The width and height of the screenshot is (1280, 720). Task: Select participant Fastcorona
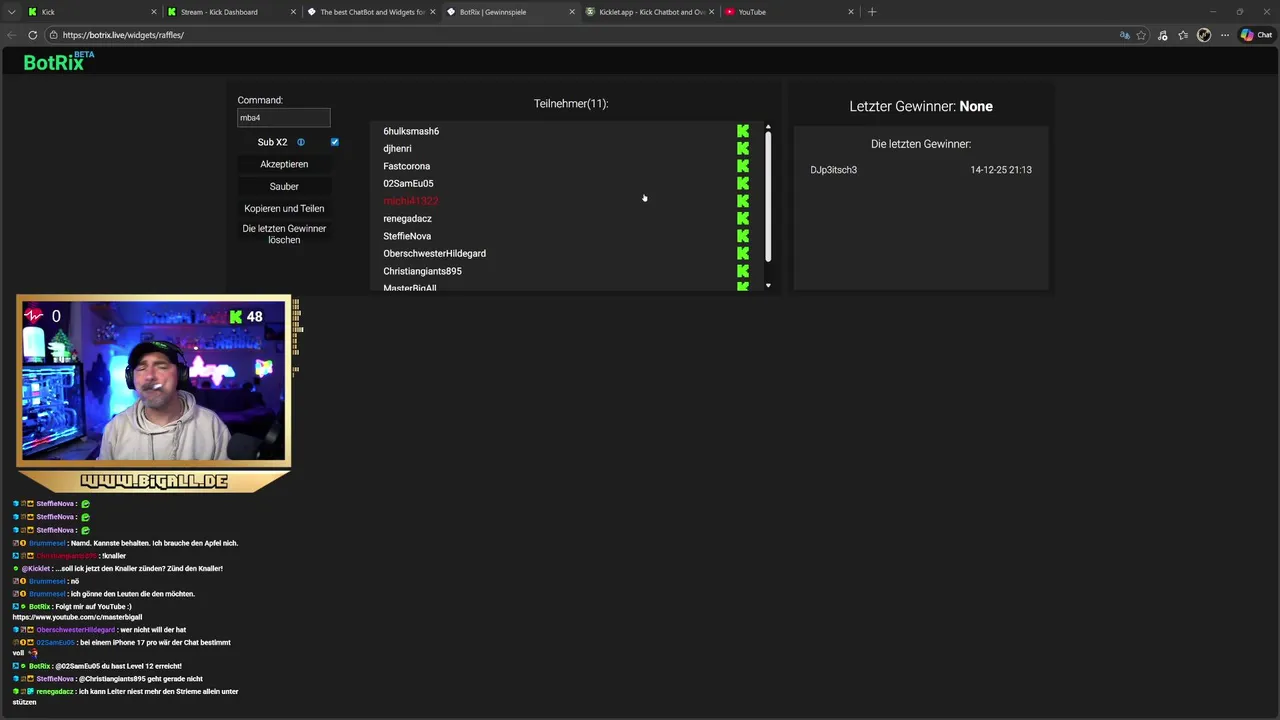tap(406, 166)
